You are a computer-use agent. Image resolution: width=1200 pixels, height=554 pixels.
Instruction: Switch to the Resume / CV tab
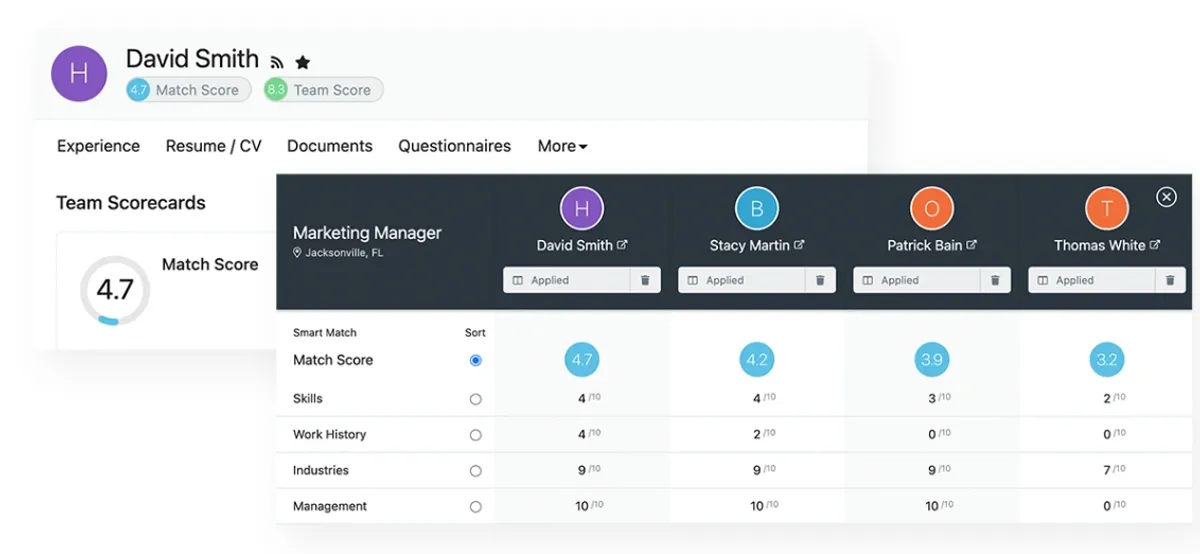213,146
